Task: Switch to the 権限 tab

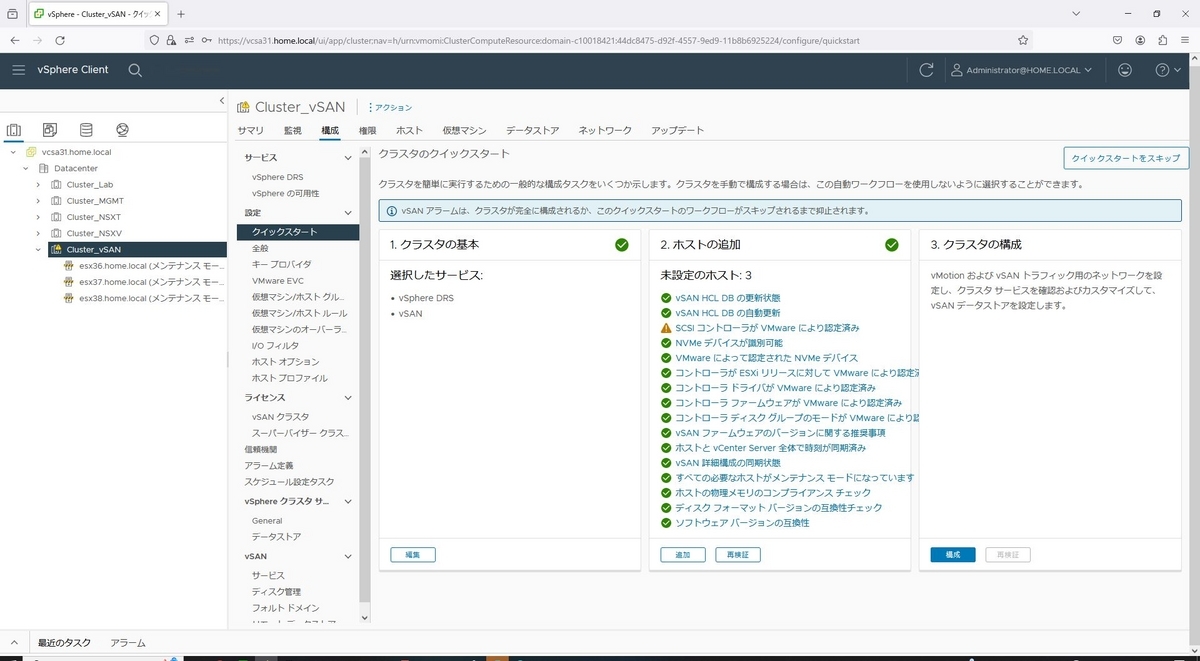Action: [x=367, y=131]
